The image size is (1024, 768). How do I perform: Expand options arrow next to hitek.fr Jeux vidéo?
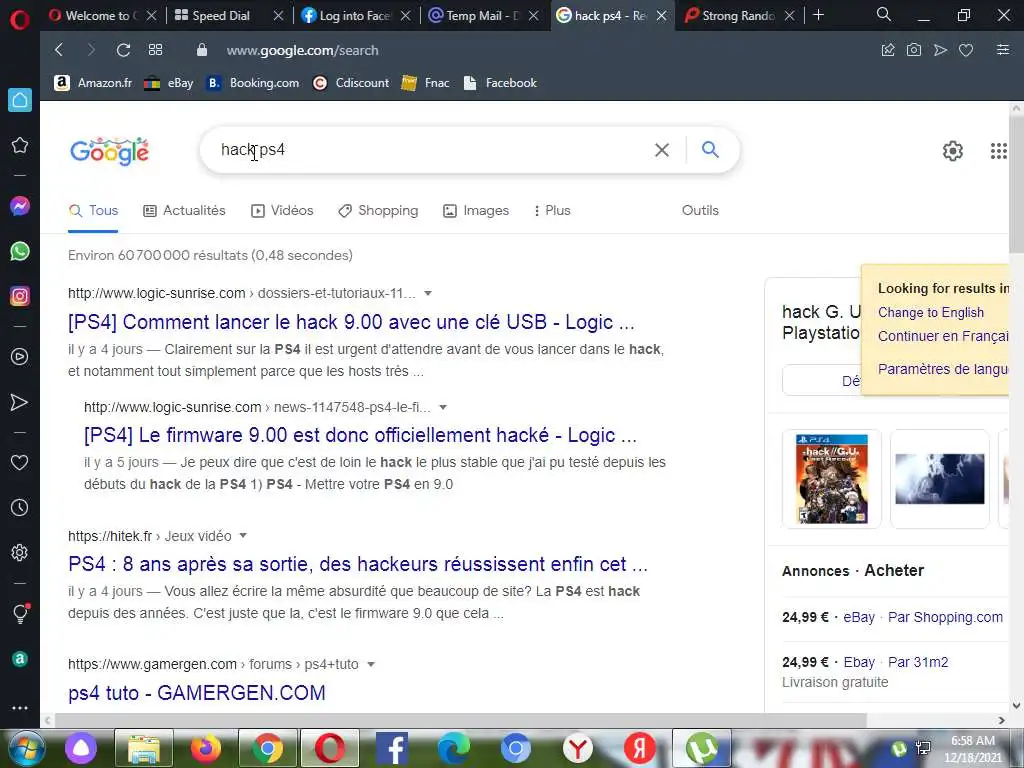pyautogui.click(x=243, y=536)
